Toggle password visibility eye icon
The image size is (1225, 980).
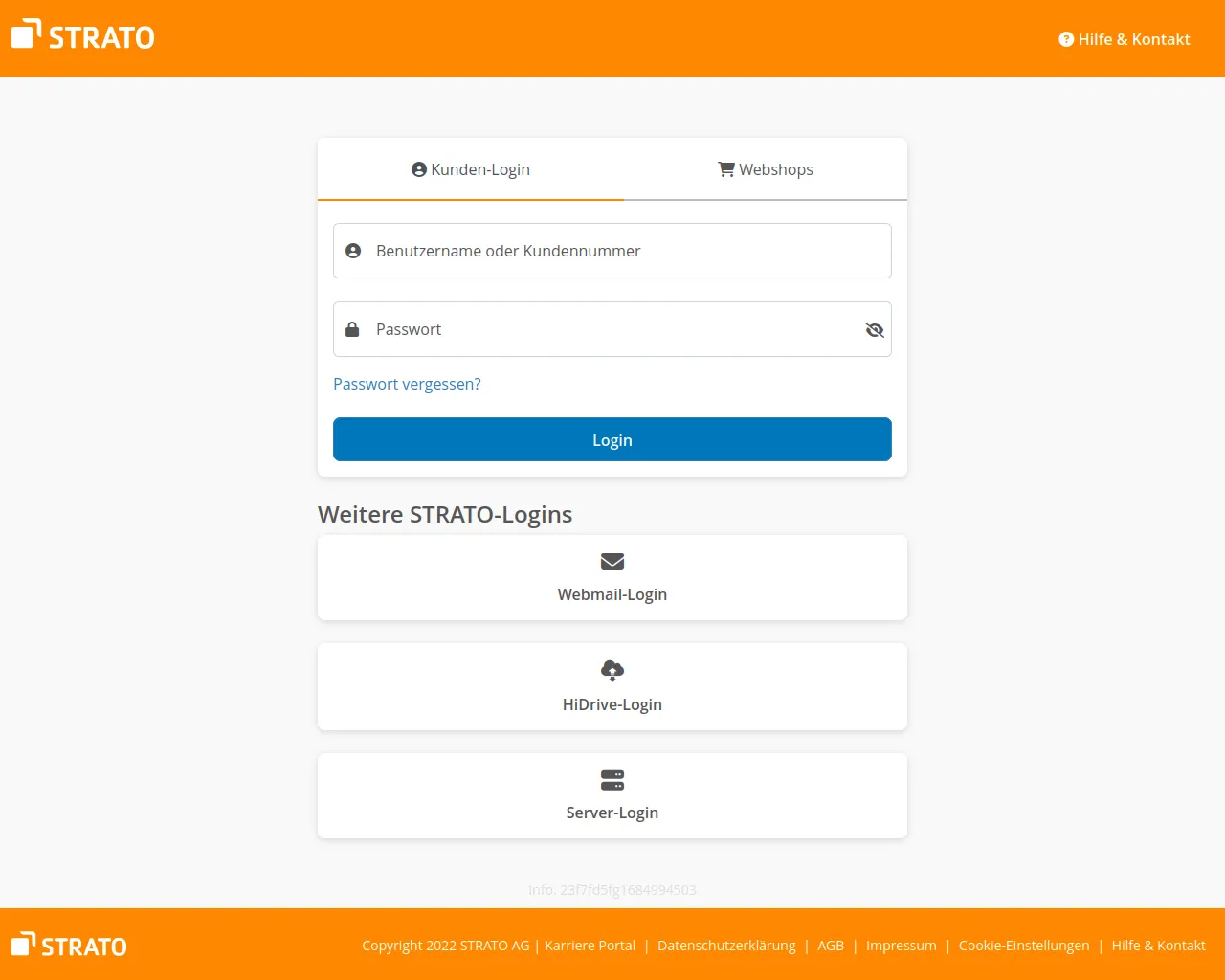[875, 330]
